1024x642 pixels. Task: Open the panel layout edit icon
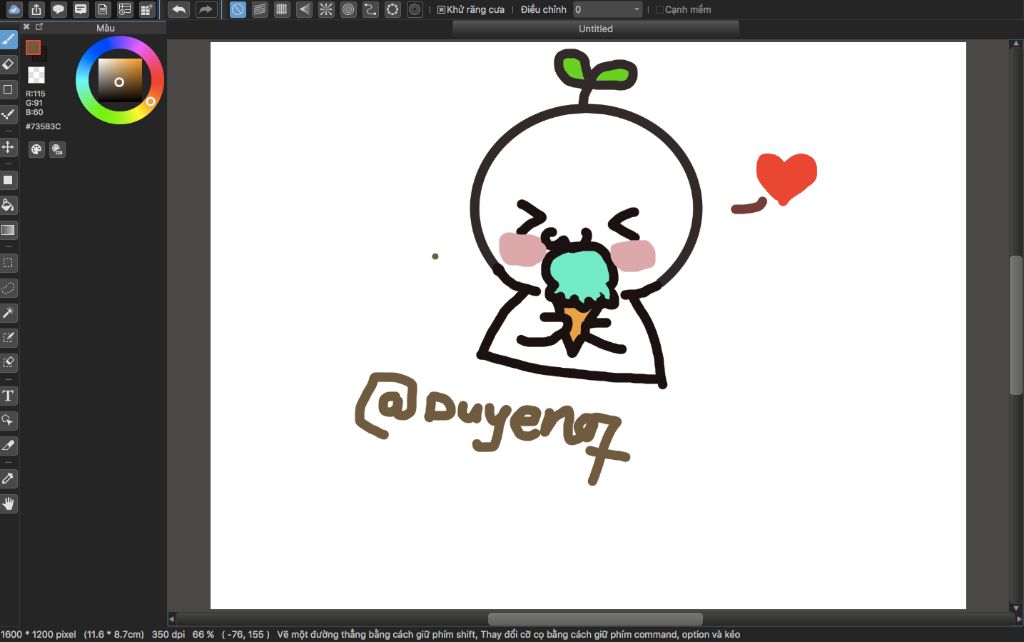(147, 9)
